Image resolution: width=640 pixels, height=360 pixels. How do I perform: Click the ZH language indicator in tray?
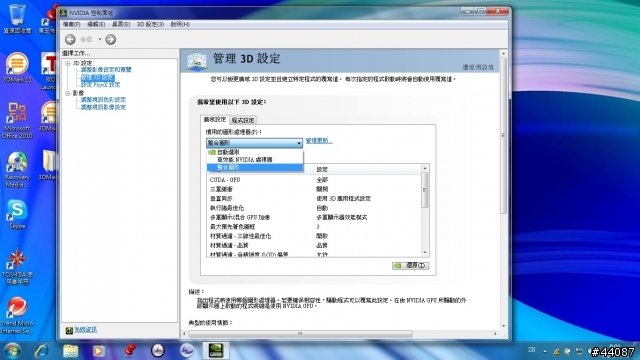coord(531,350)
